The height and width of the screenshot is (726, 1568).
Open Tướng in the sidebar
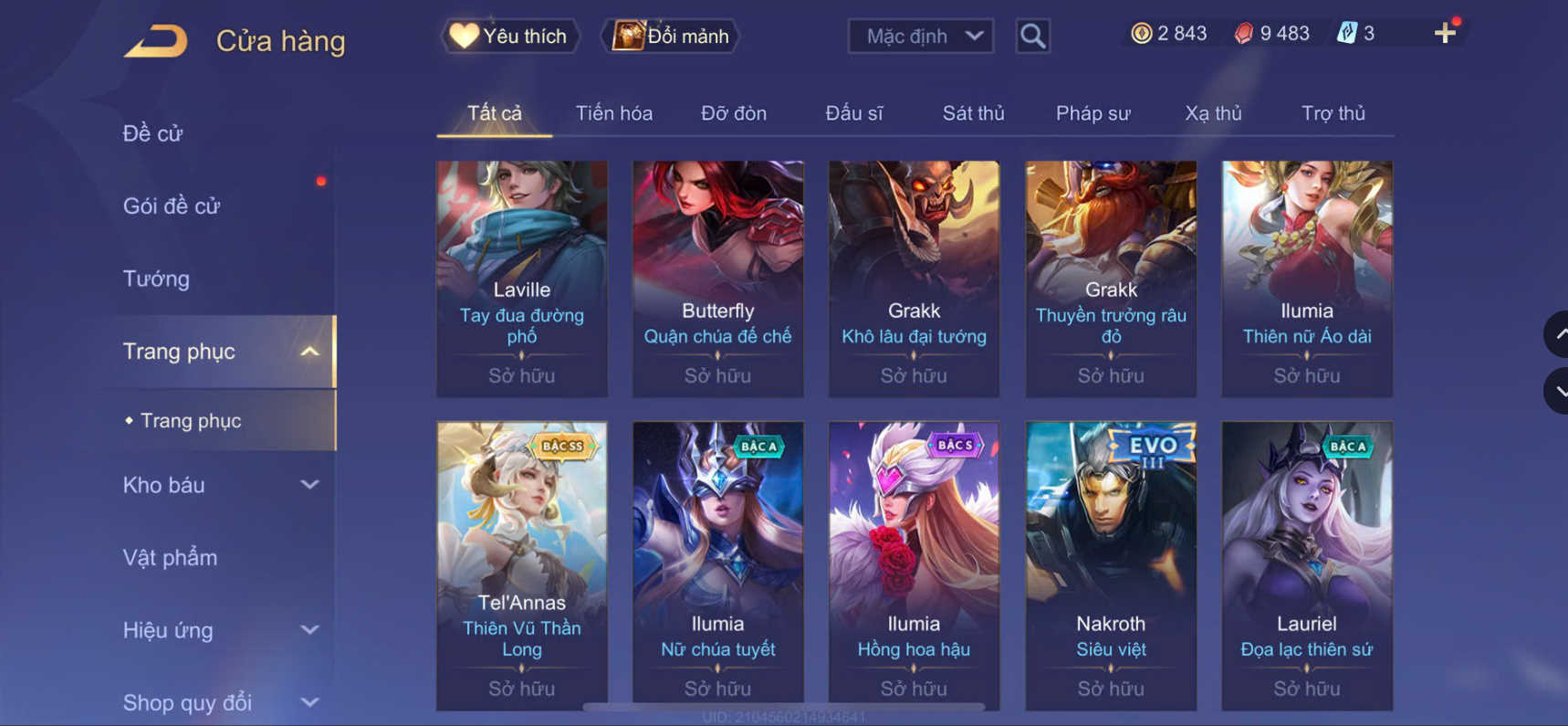[156, 279]
